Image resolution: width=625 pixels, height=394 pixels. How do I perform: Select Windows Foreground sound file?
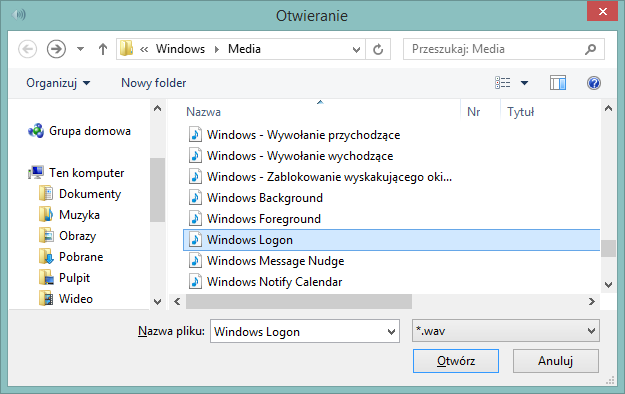point(263,219)
